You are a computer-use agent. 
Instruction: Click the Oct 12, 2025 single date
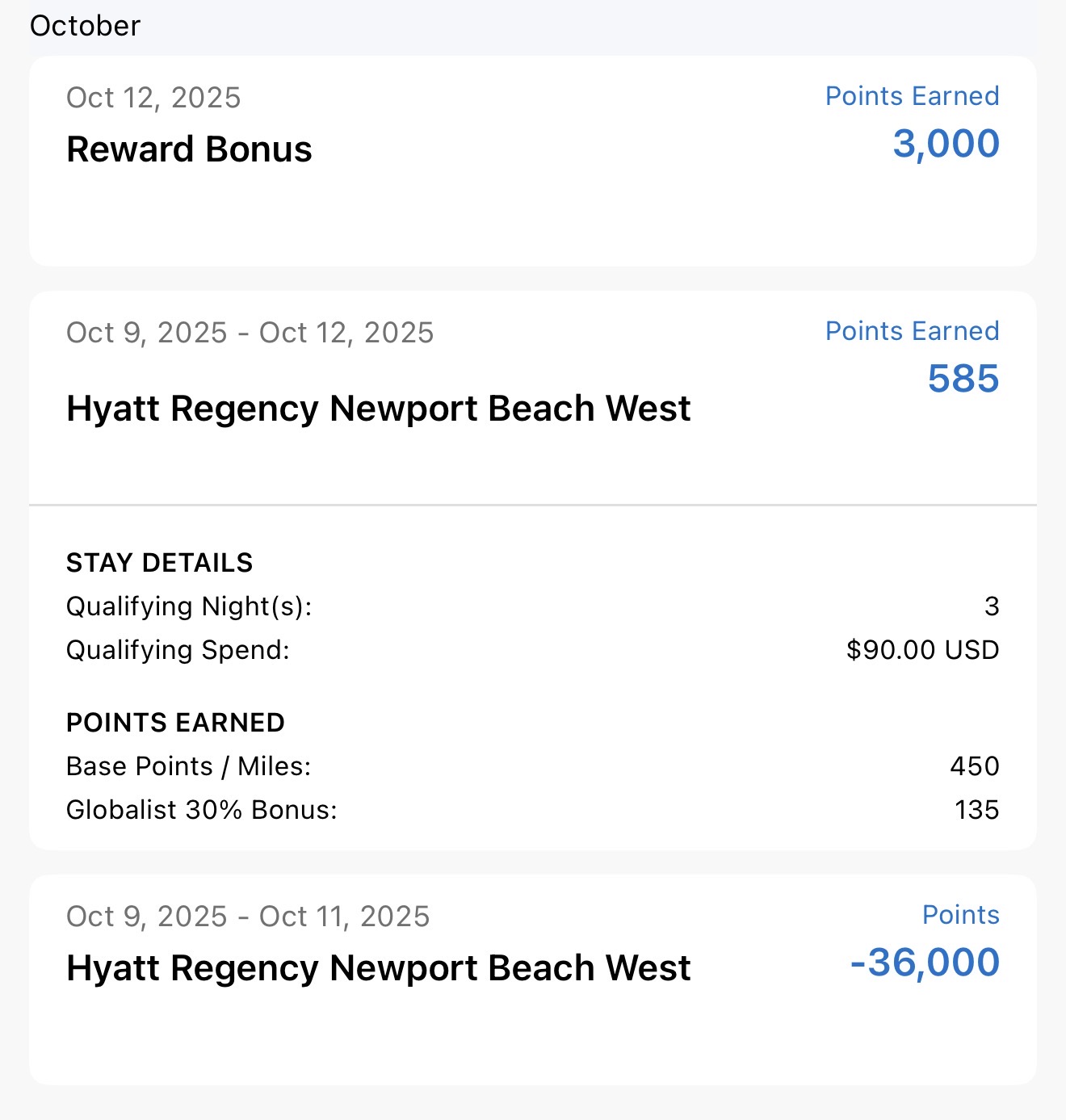click(153, 98)
